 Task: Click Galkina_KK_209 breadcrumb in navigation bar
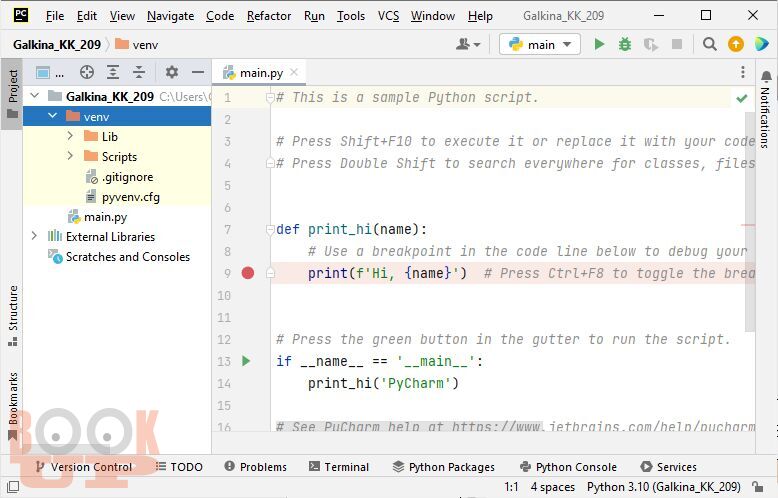(x=57, y=45)
